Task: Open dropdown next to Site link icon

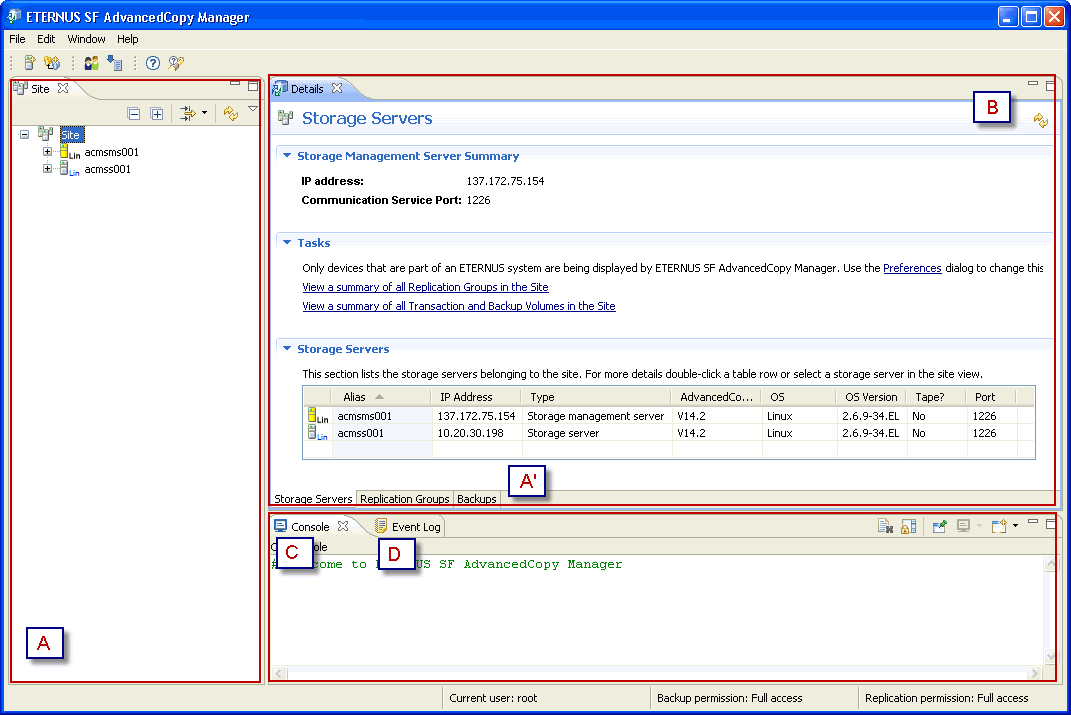Action: coord(204,113)
